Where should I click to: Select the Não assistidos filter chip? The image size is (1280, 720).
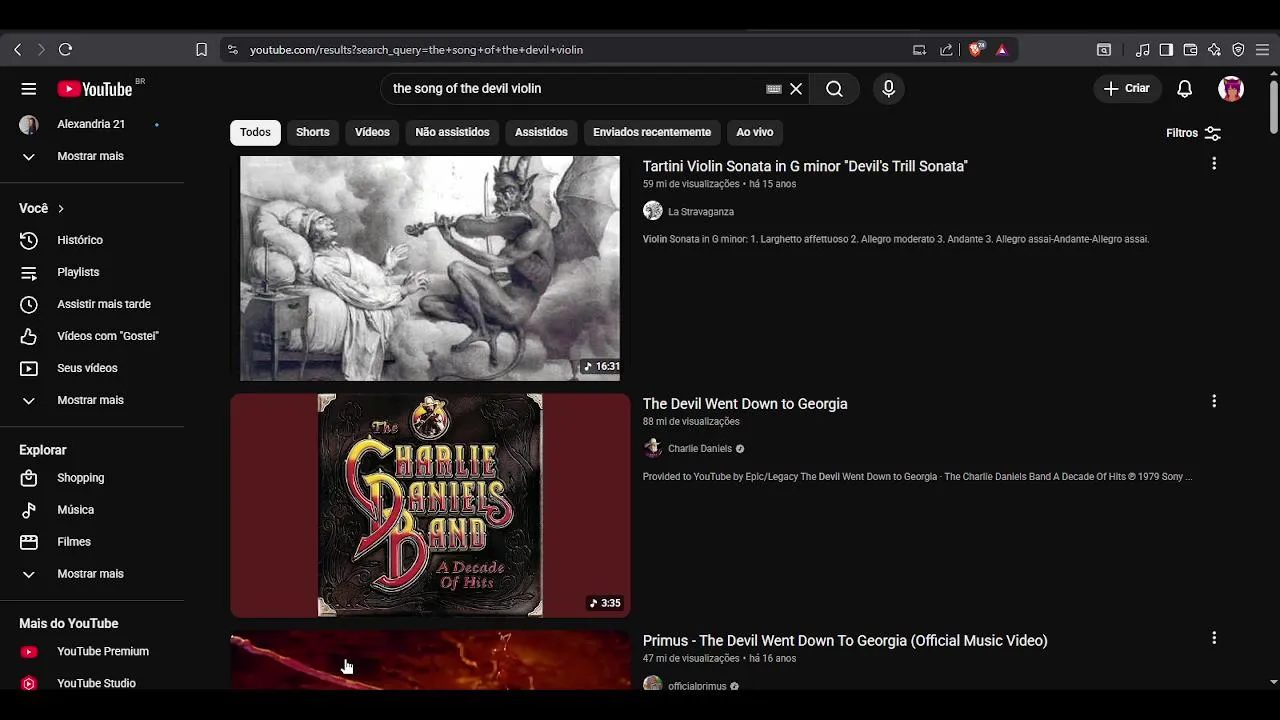click(452, 132)
